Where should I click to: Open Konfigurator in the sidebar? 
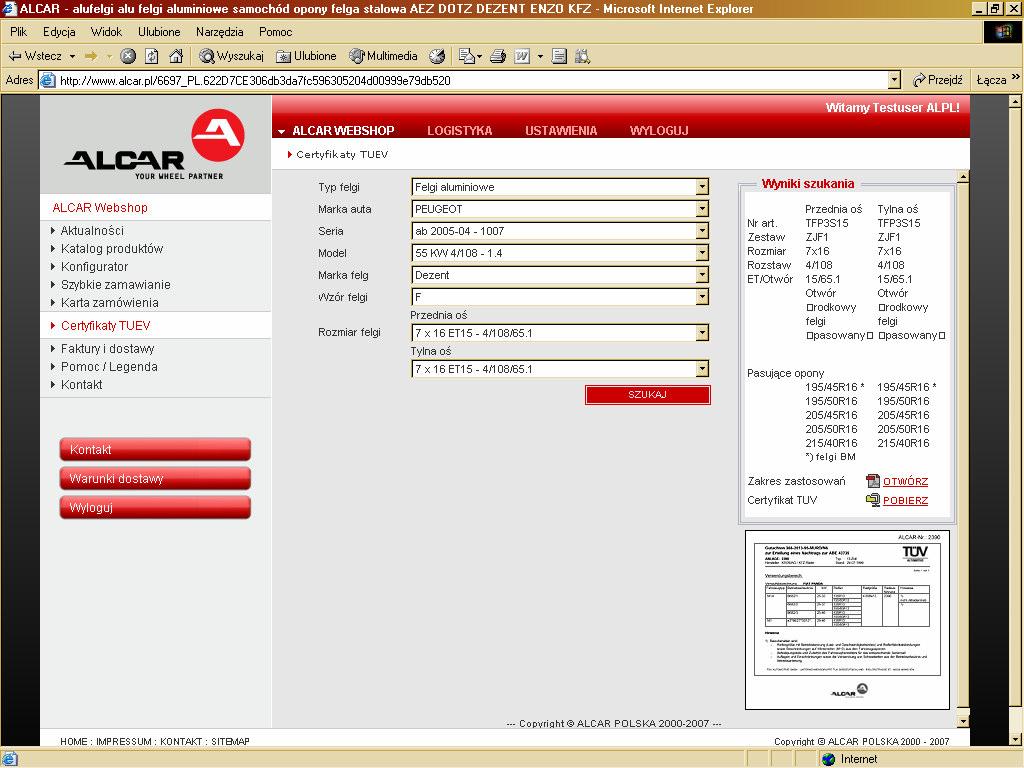pyautogui.click(x=94, y=266)
